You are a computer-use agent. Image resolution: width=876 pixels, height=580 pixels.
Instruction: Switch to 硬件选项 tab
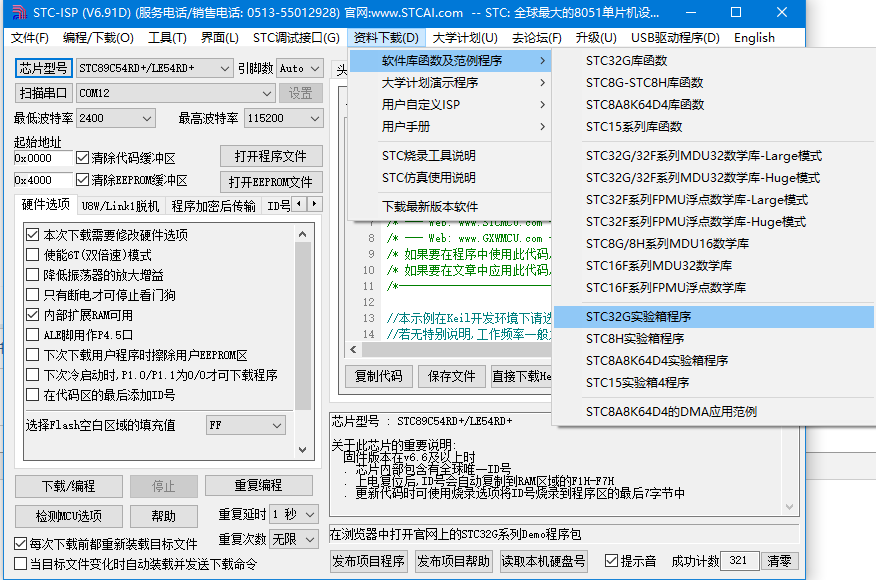click(45, 205)
